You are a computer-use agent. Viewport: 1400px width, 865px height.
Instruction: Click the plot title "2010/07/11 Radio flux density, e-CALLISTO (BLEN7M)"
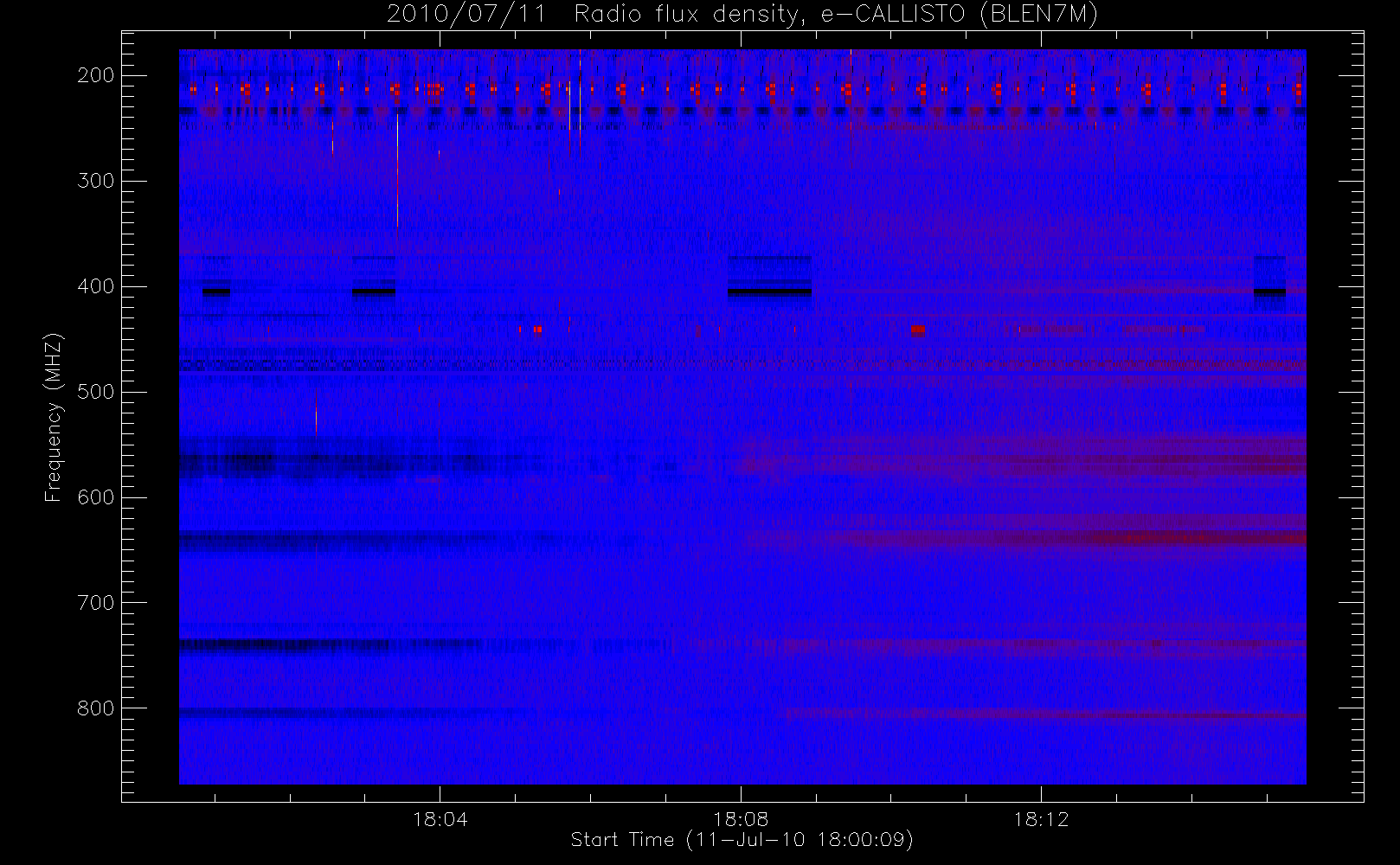[x=742, y=15]
